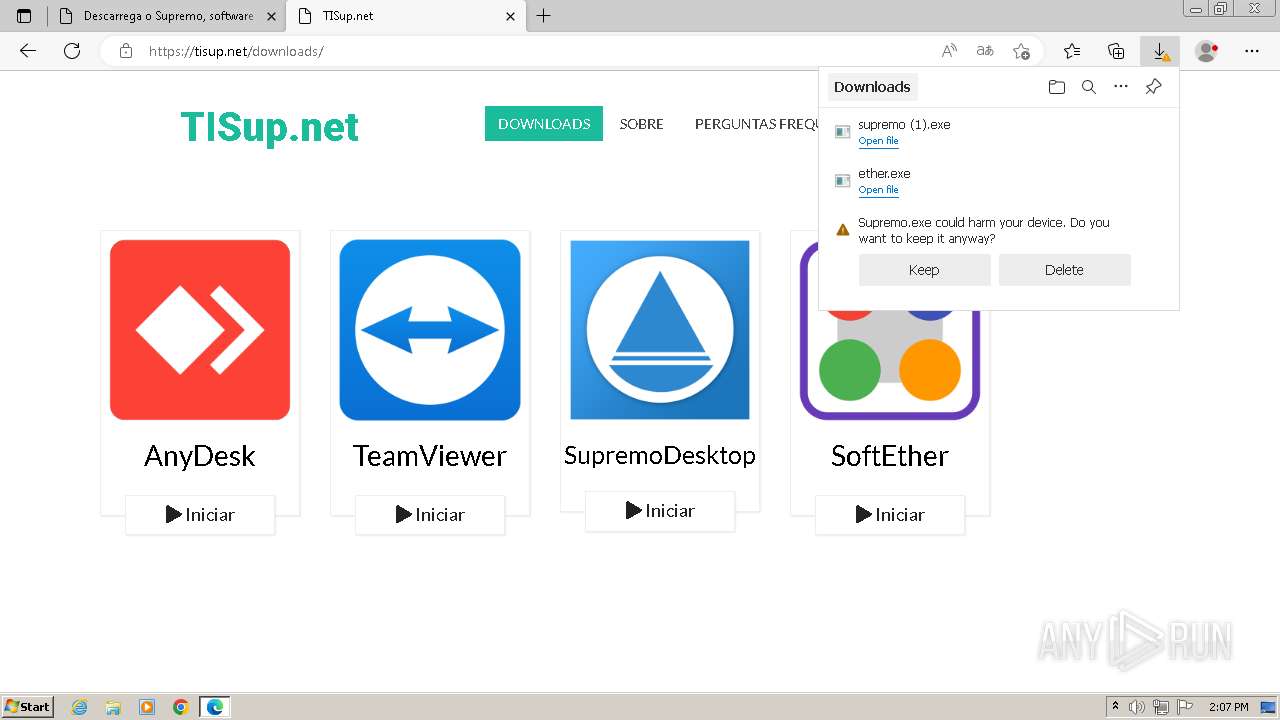This screenshot has height=720, width=1280.
Task: Select the TISup.net tab
Action: [405, 16]
